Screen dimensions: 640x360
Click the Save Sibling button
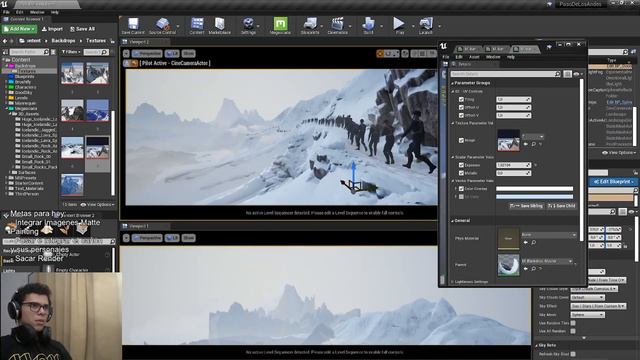pyautogui.click(x=527, y=206)
